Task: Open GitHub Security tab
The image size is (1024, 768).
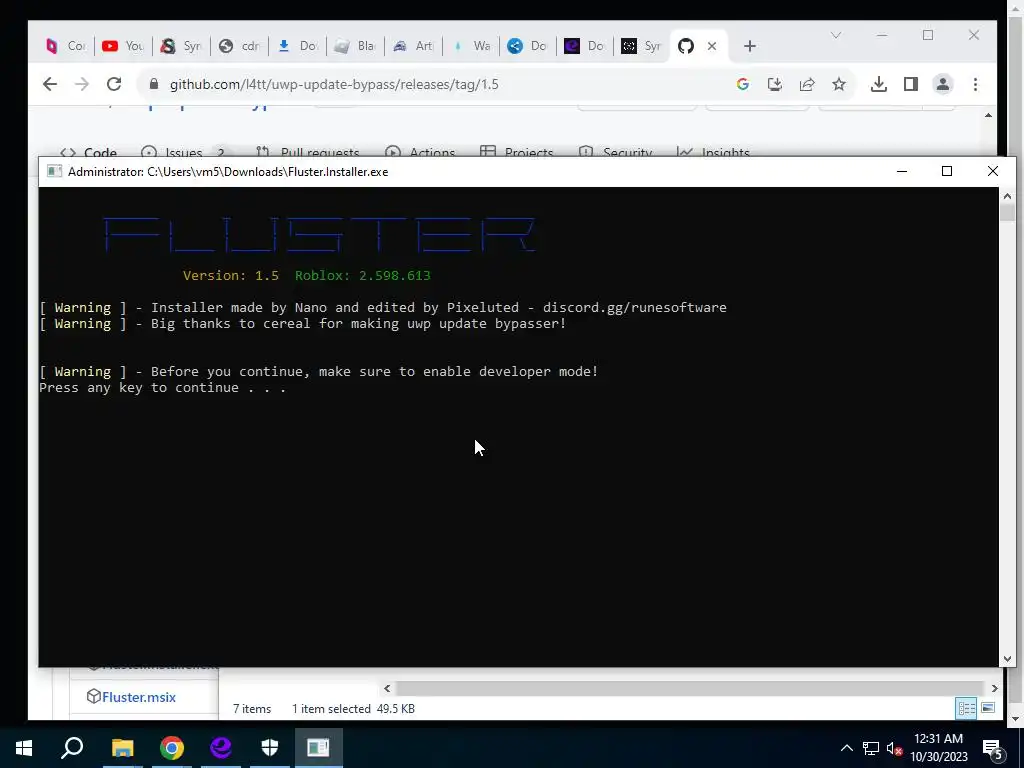Action: pos(615,152)
